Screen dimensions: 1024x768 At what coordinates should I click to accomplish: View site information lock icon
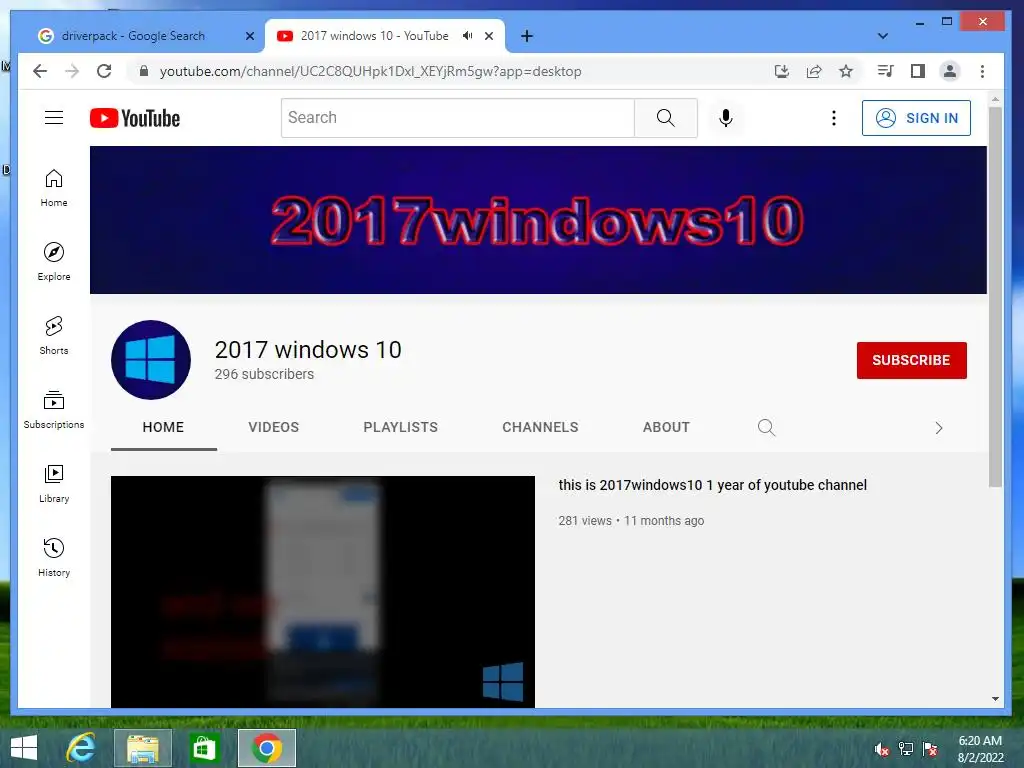[144, 71]
